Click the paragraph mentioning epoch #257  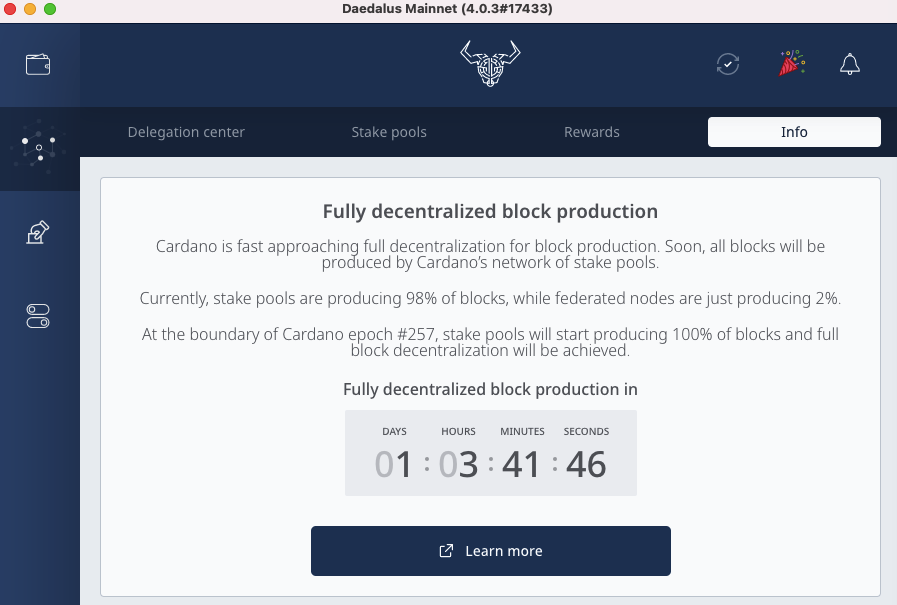490,342
